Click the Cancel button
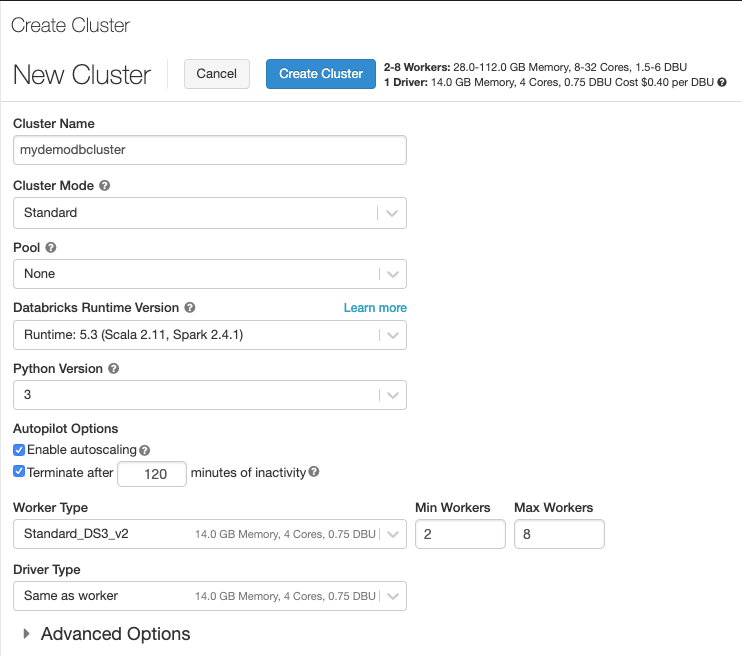The width and height of the screenshot is (742, 656). click(x=217, y=74)
